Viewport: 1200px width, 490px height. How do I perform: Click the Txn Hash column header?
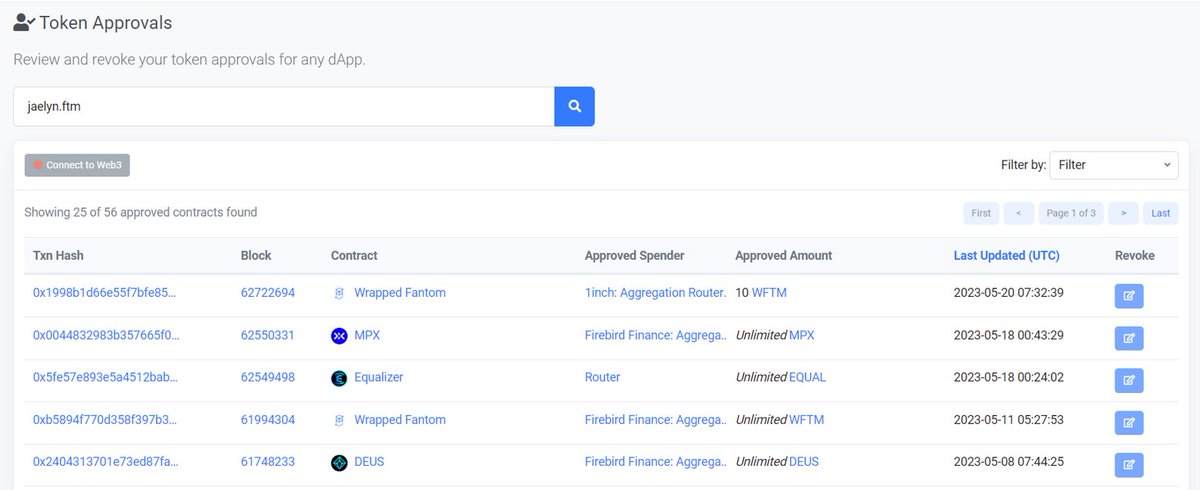(58, 256)
